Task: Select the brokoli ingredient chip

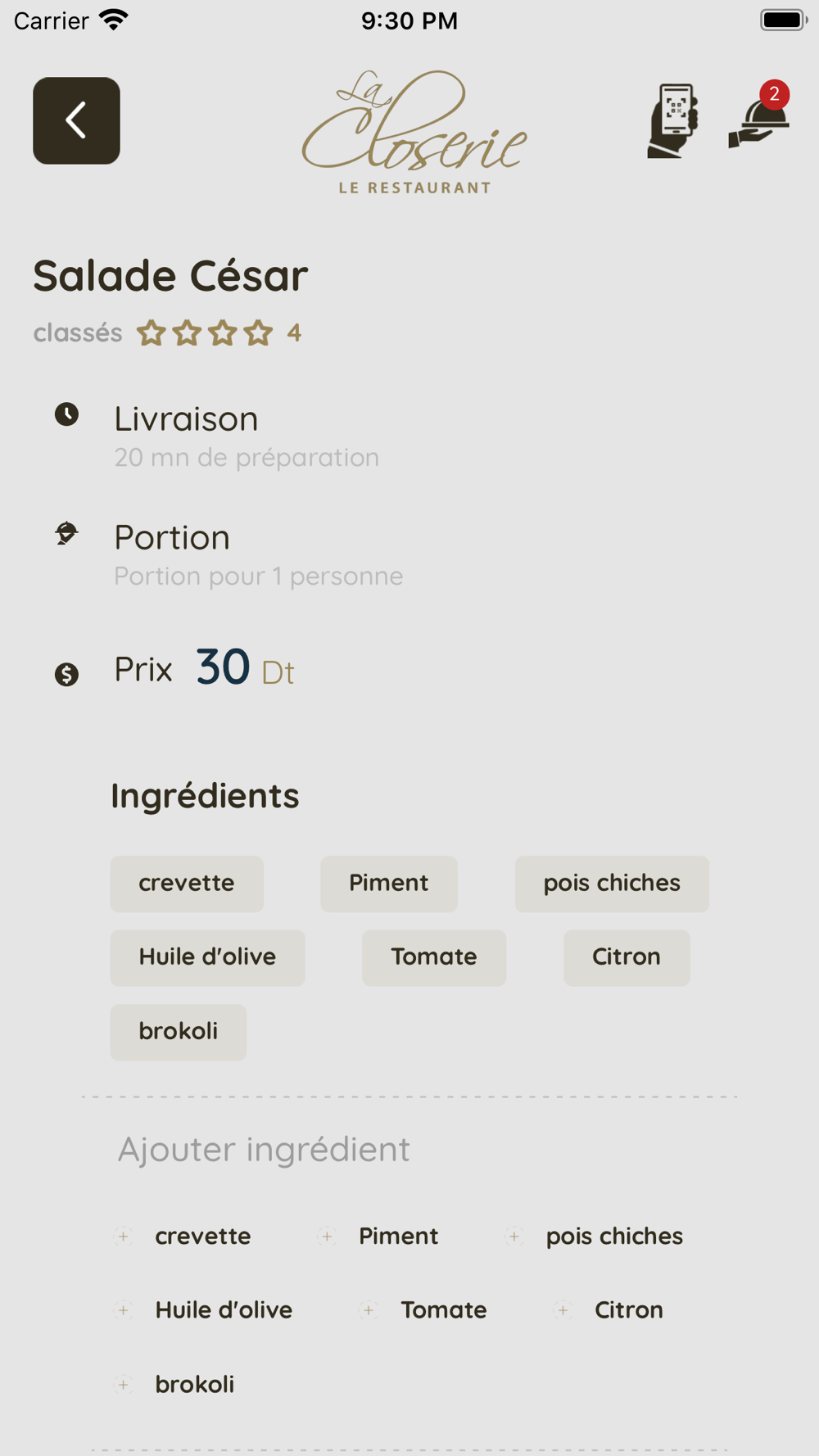Action: [x=179, y=1032]
